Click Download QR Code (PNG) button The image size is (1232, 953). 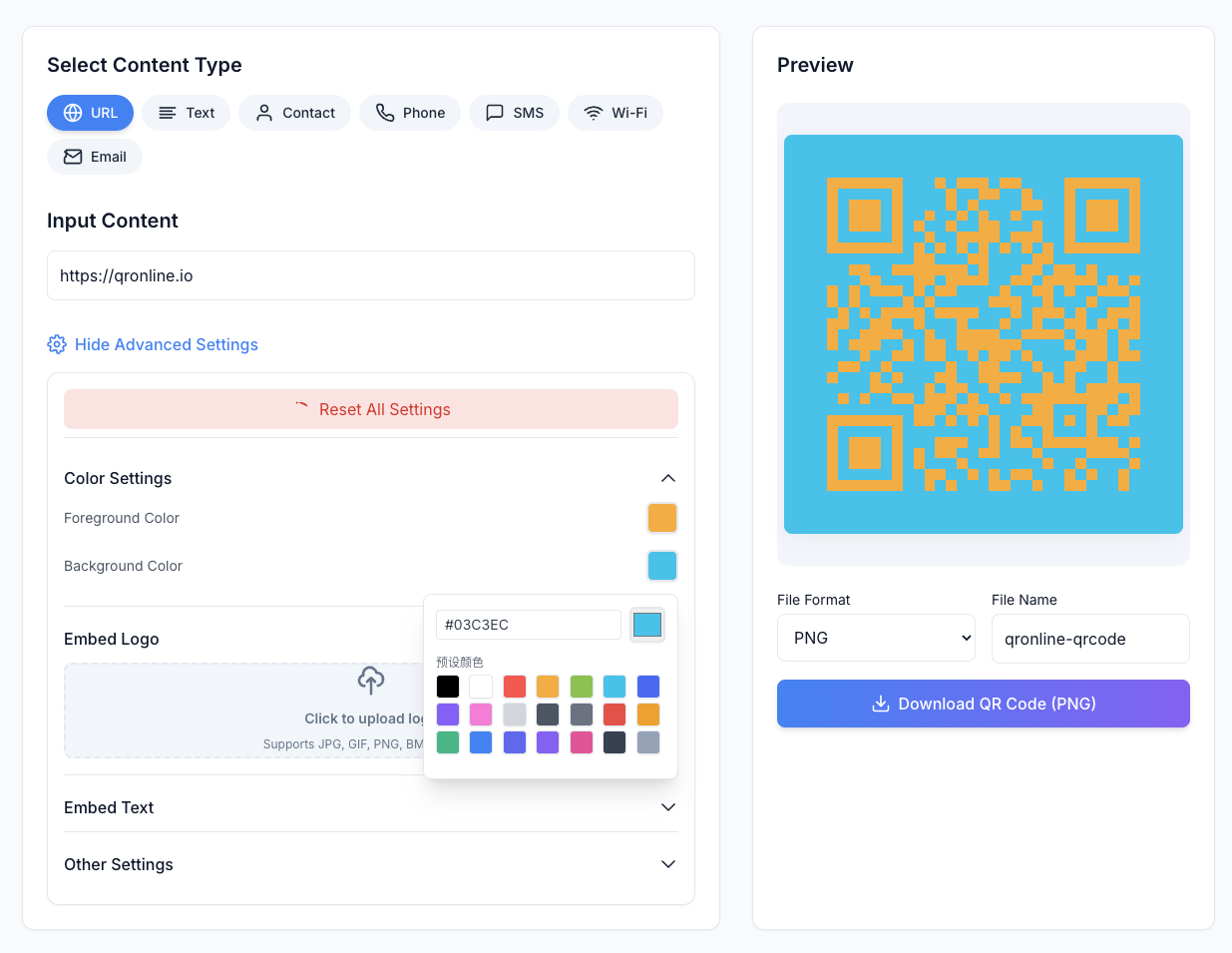click(984, 704)
